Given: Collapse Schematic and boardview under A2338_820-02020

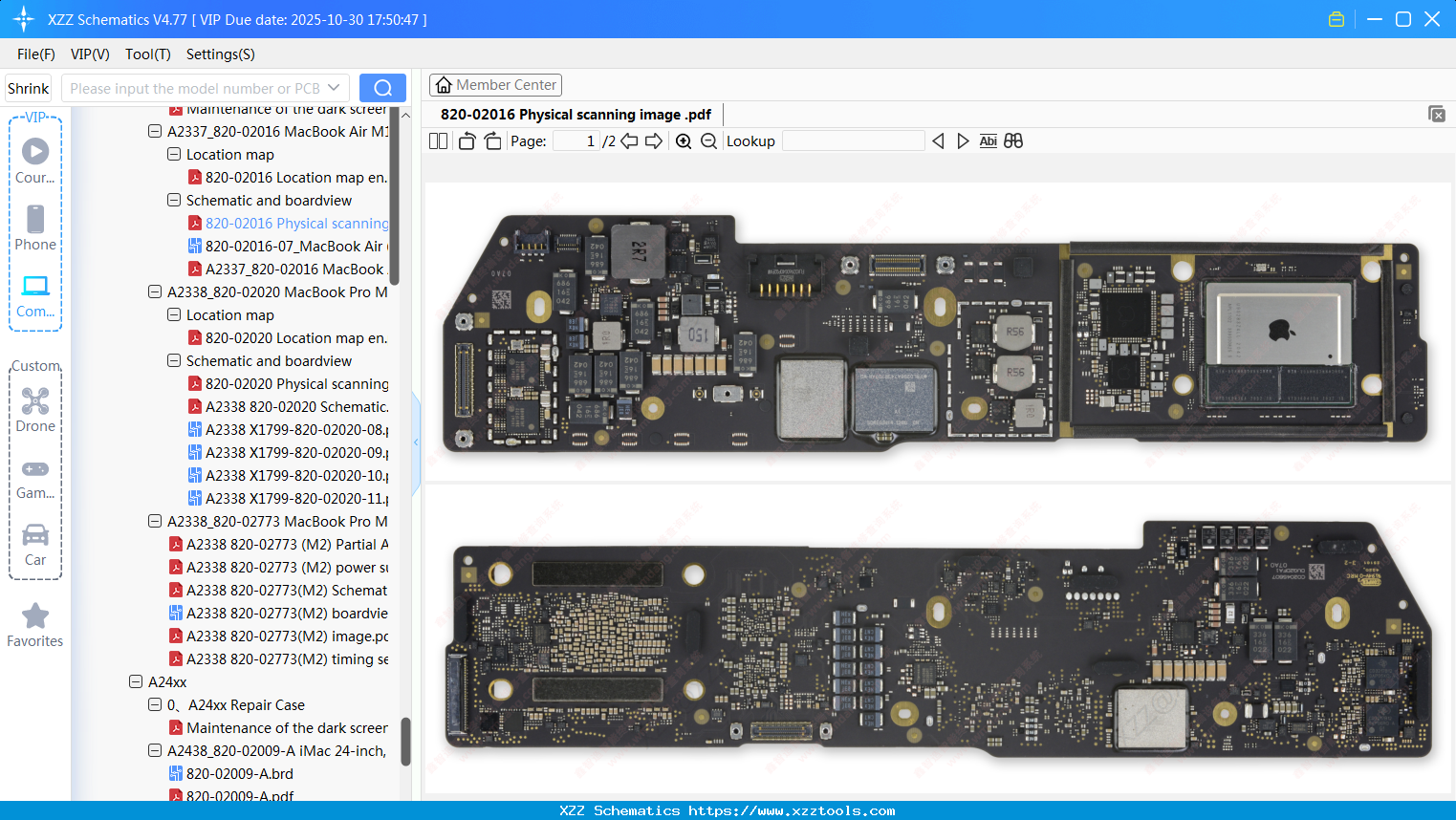Looking at the screenshot, I should [174, 360].
